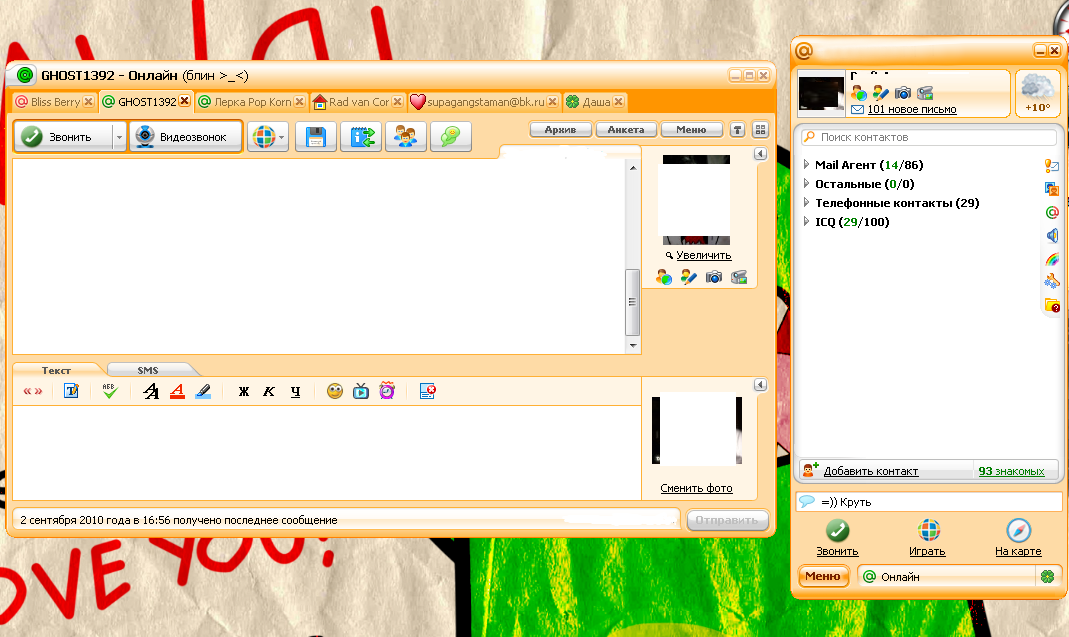Switch to the Лерка Pop Korn chat tab
The image size is (1069, 637).
(252, 102)
